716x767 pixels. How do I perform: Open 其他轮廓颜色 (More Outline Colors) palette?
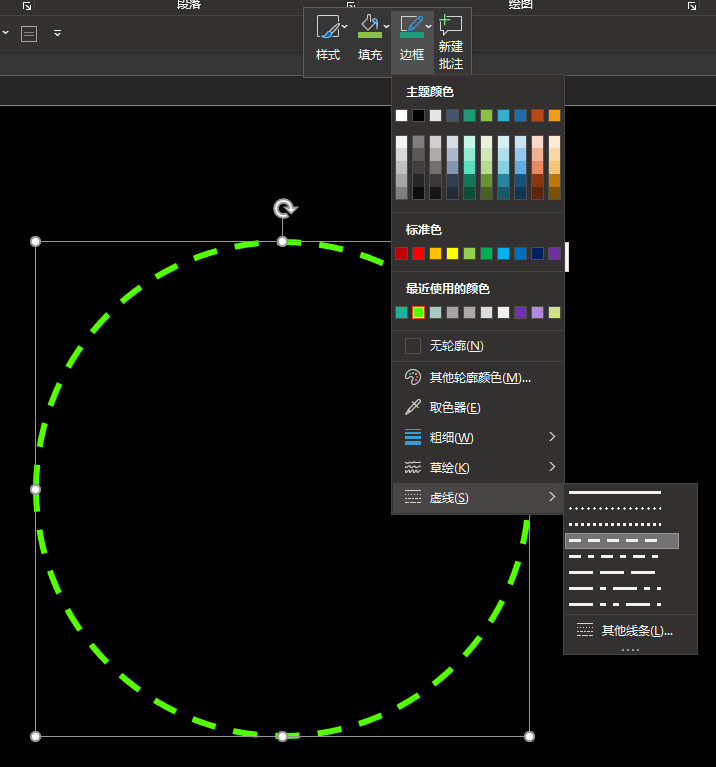pos(478,378)
